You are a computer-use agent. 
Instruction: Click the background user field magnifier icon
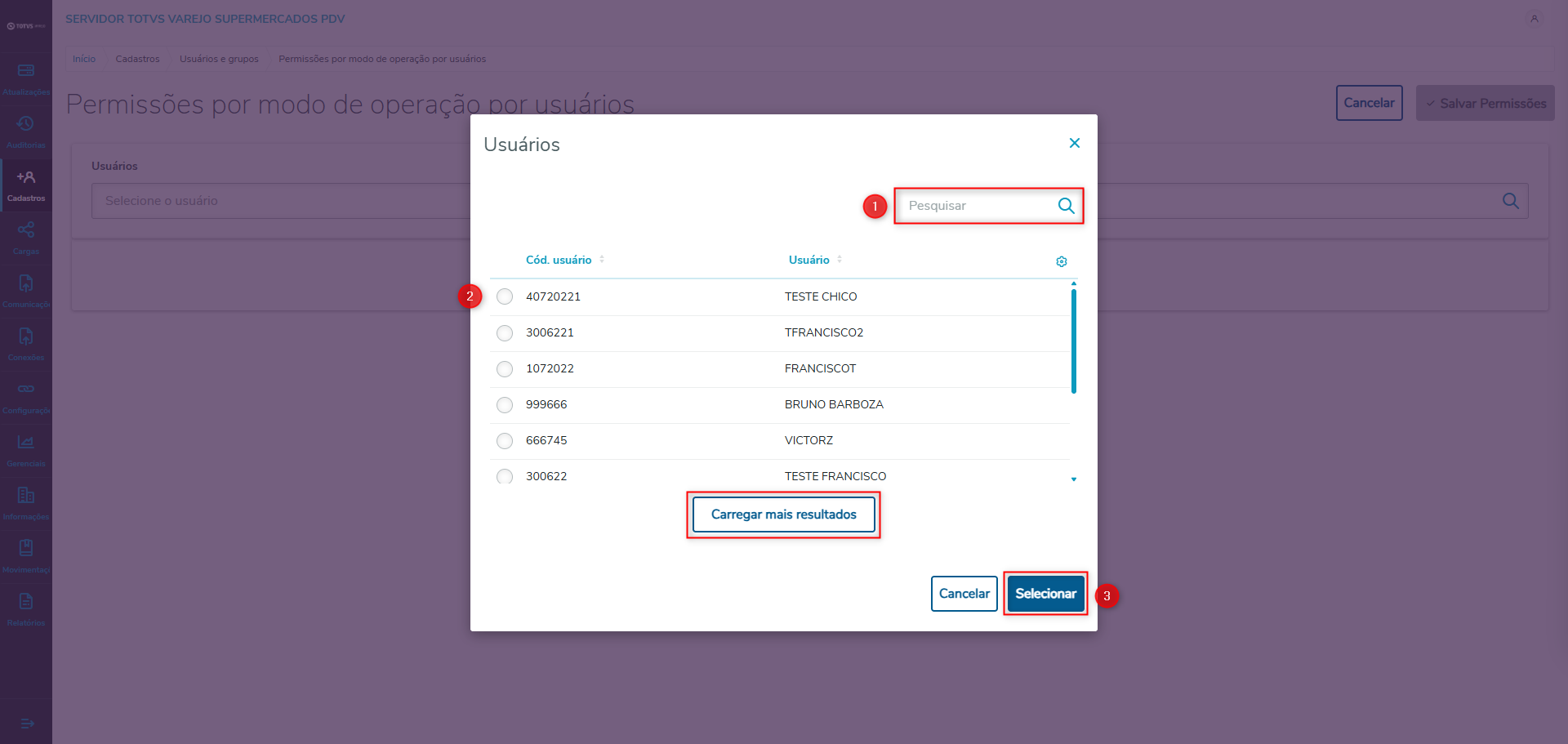(x=1510, y=201)
